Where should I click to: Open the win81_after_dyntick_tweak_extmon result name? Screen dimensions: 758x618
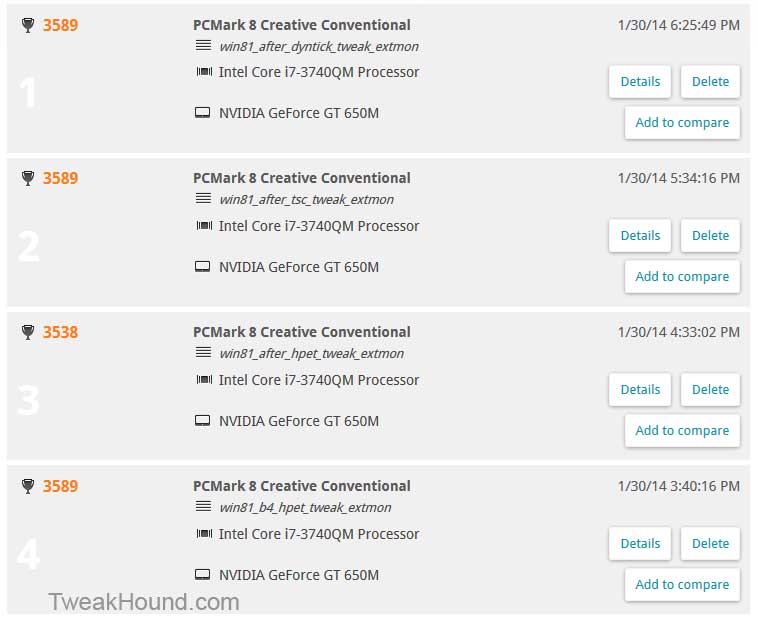[319, 46]
